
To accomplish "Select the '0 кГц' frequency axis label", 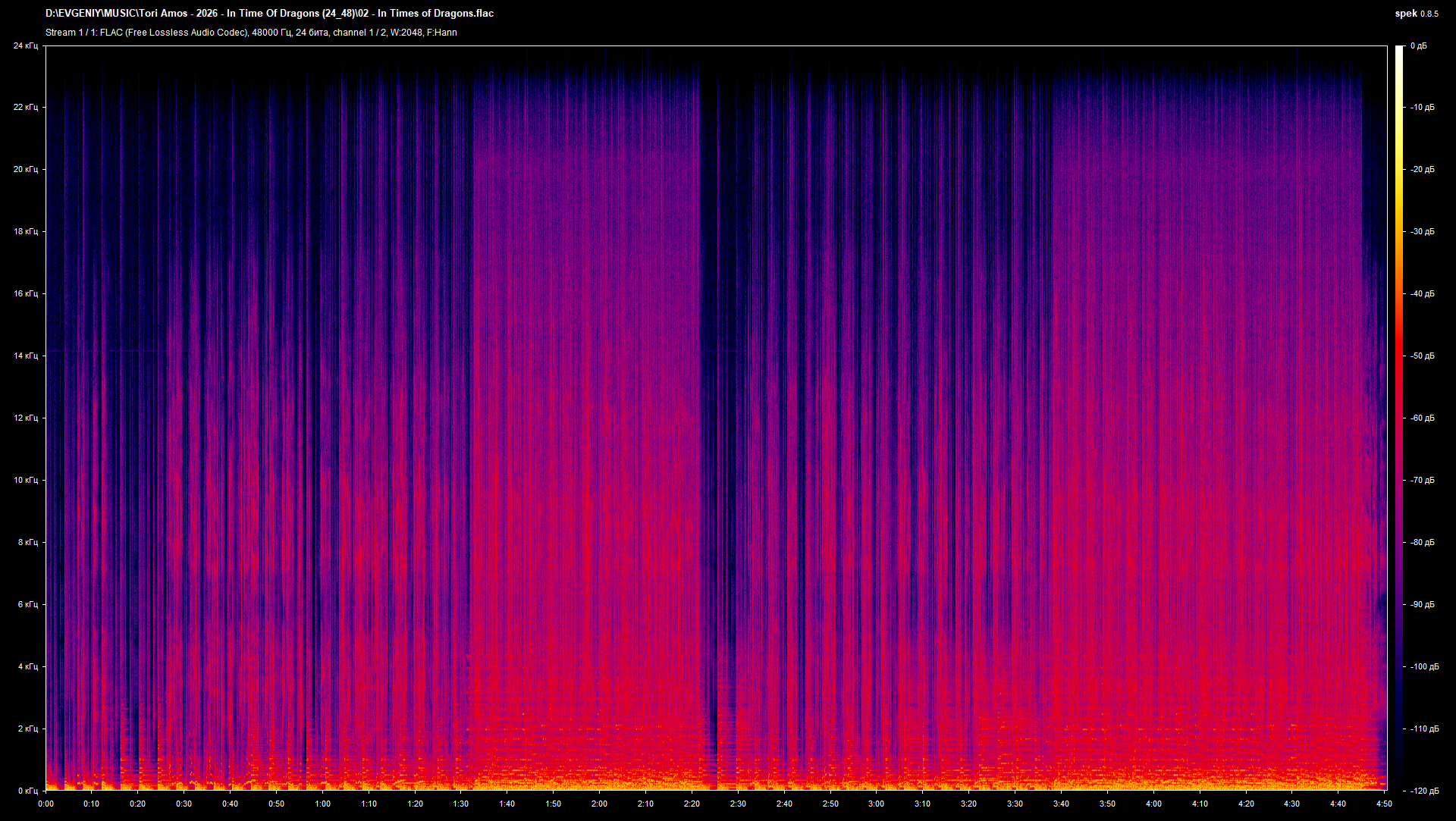I will pyautogui.click(x=27, y=791).
